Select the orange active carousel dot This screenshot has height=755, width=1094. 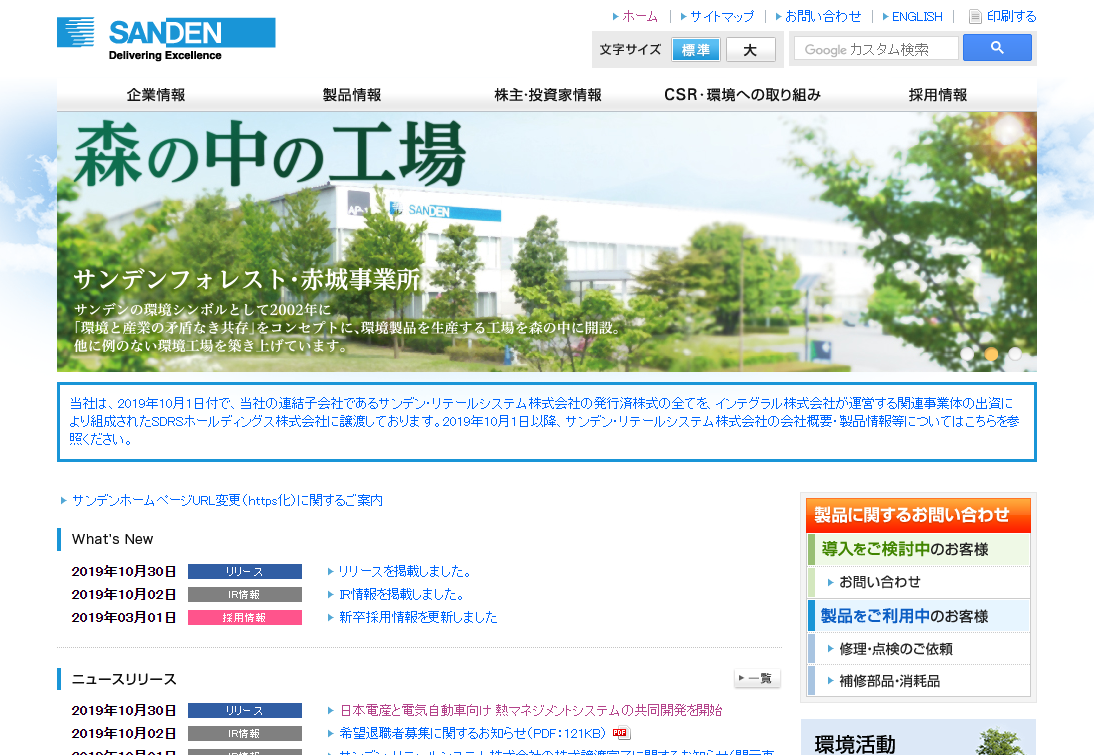(x=991, y=354)
